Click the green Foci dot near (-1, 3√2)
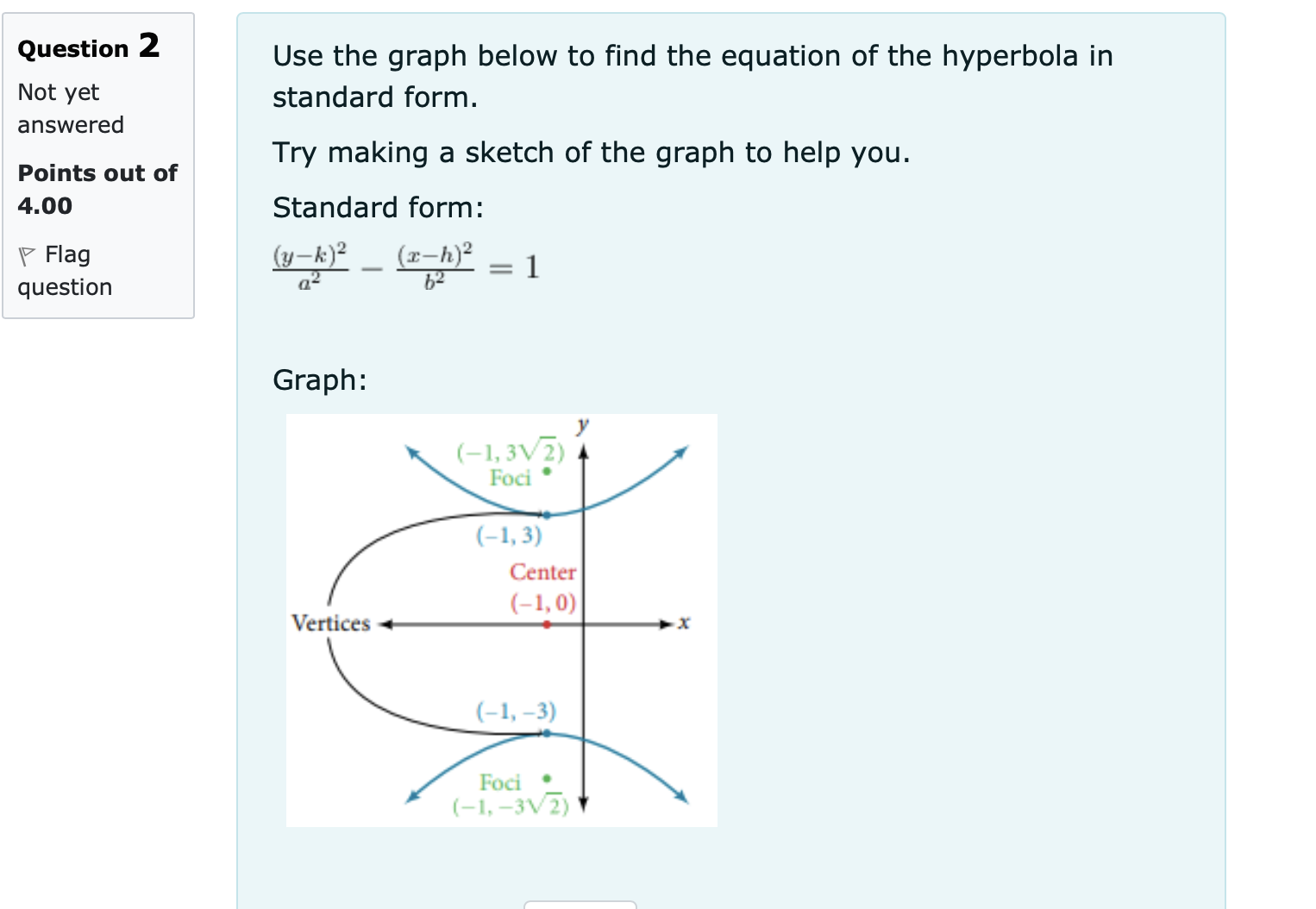The height and width of the screenshot is (909, 1316). coord(547,473)
